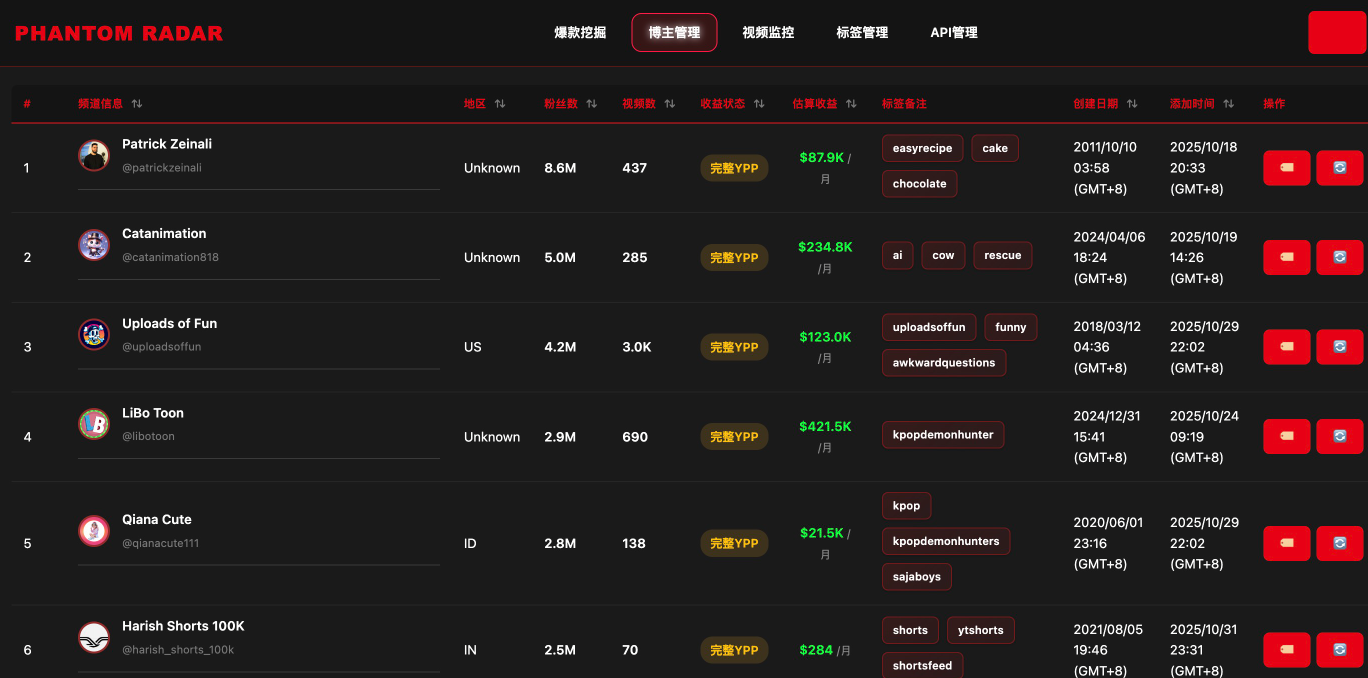Click the tag edit icon for Uploads of Fun

click(1286, 347)
